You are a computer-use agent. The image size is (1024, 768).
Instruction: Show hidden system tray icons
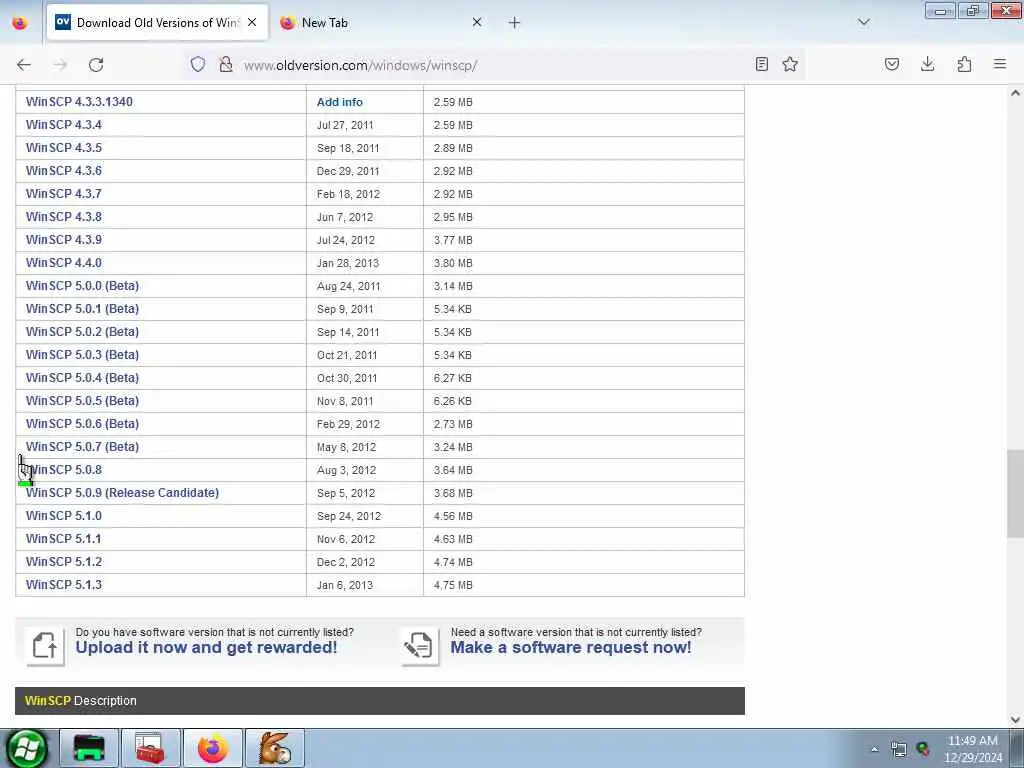874,749
